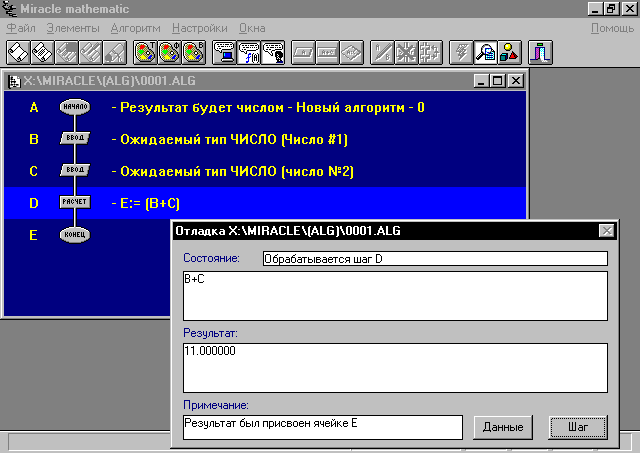Click the leftmost toolbar icon
This screenshot has width=640, height=454.
pos(19,52)
